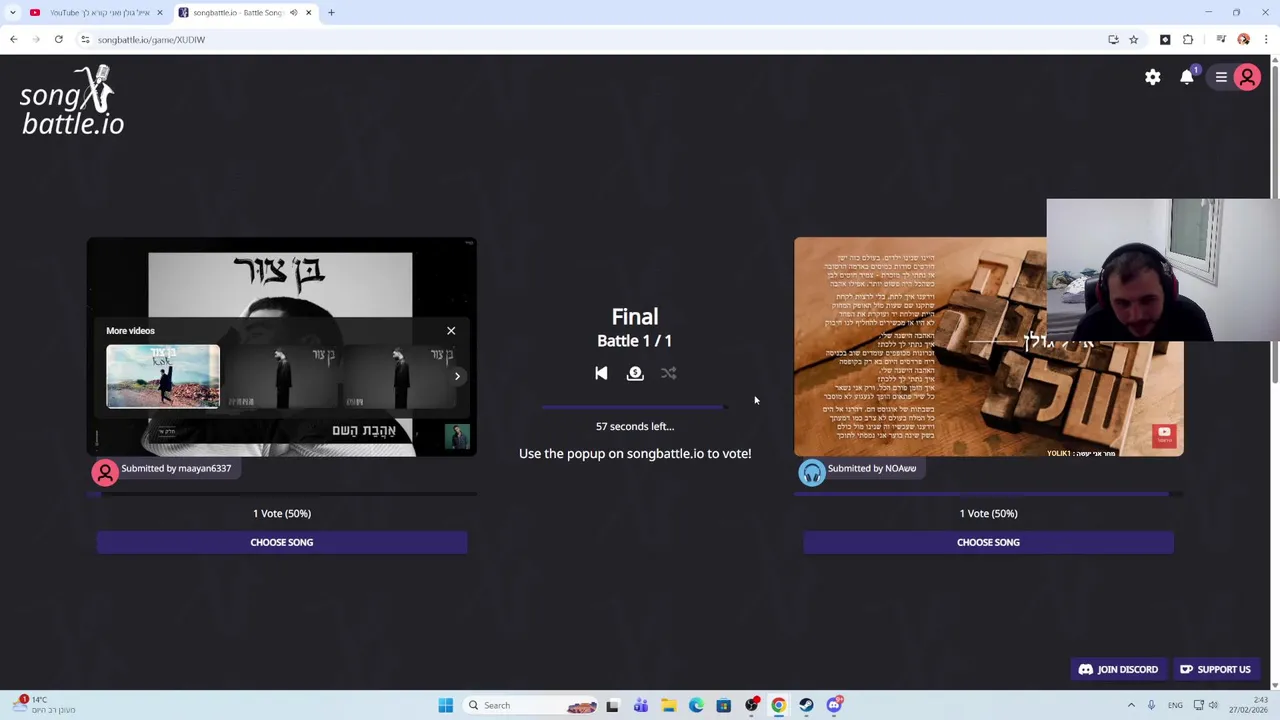Open the hamburger menu next to avatar

(1221, 77)
